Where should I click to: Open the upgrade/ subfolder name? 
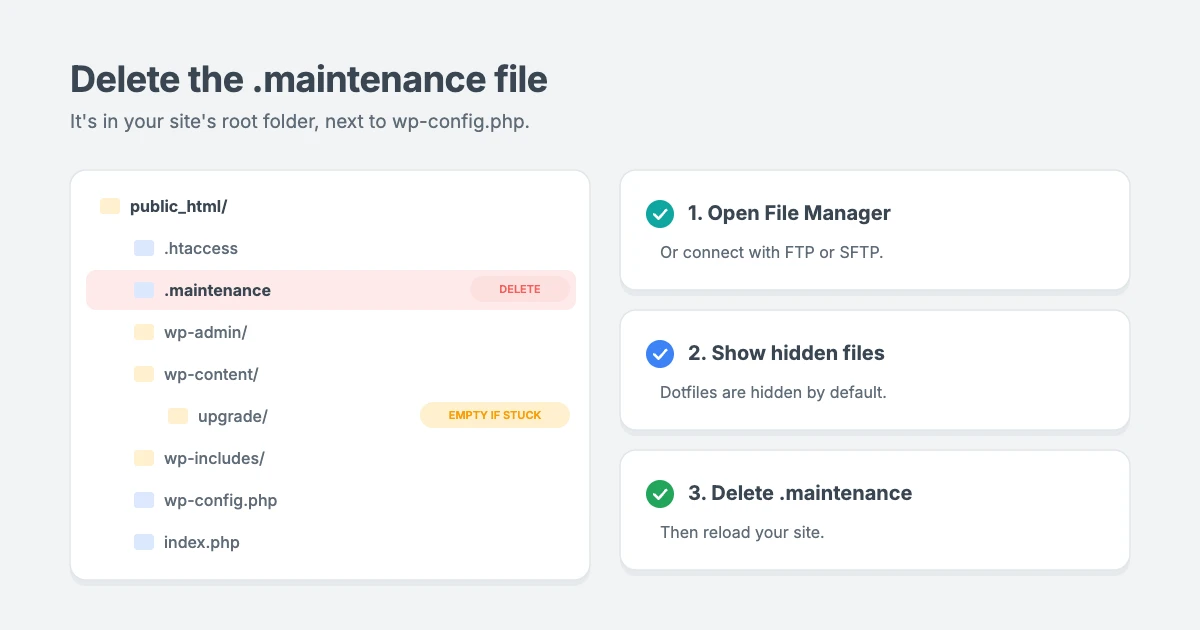pos(233,416)
